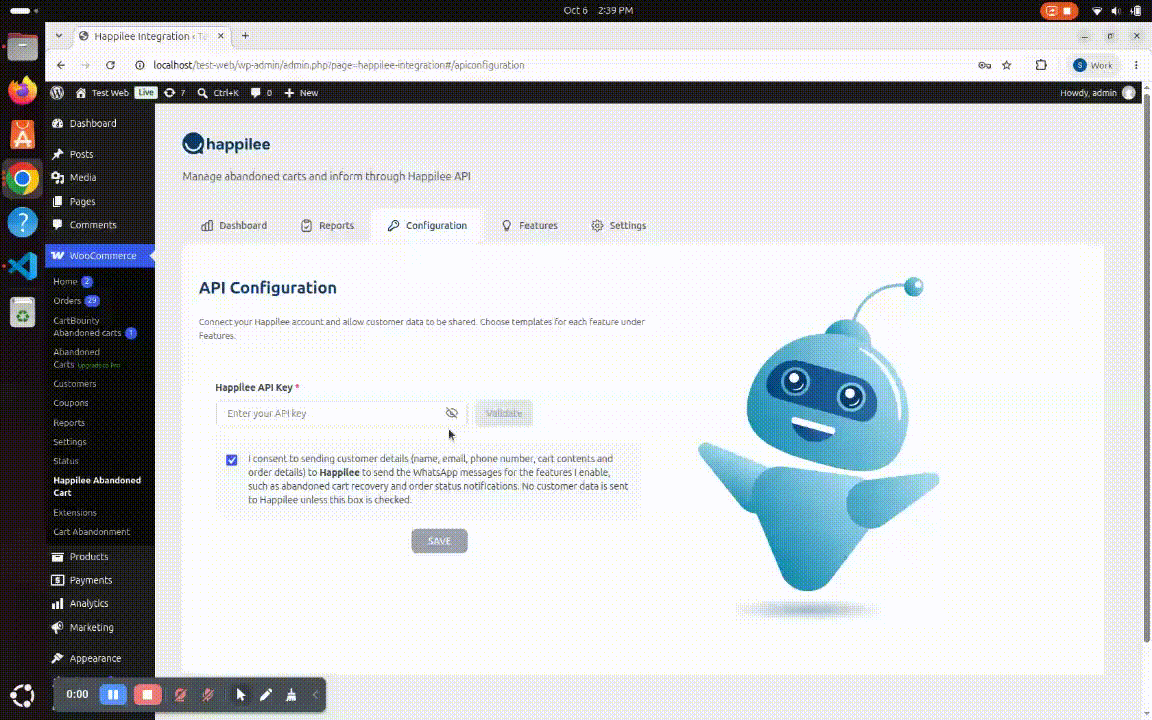
Task: Open the Chrome three-dot menu
Action: pos(1136,65)
